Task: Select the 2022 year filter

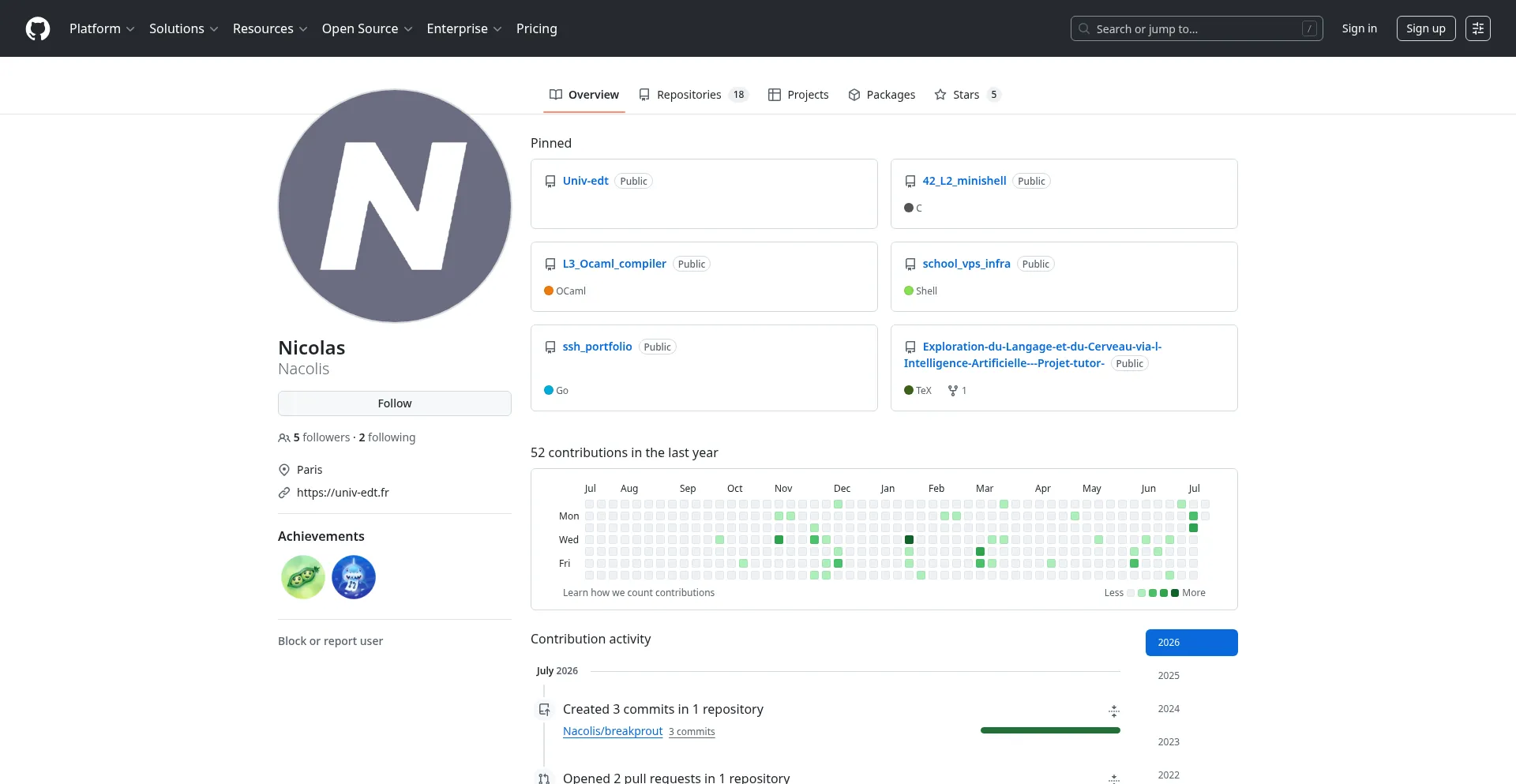Action: (x=1191, y=775)
